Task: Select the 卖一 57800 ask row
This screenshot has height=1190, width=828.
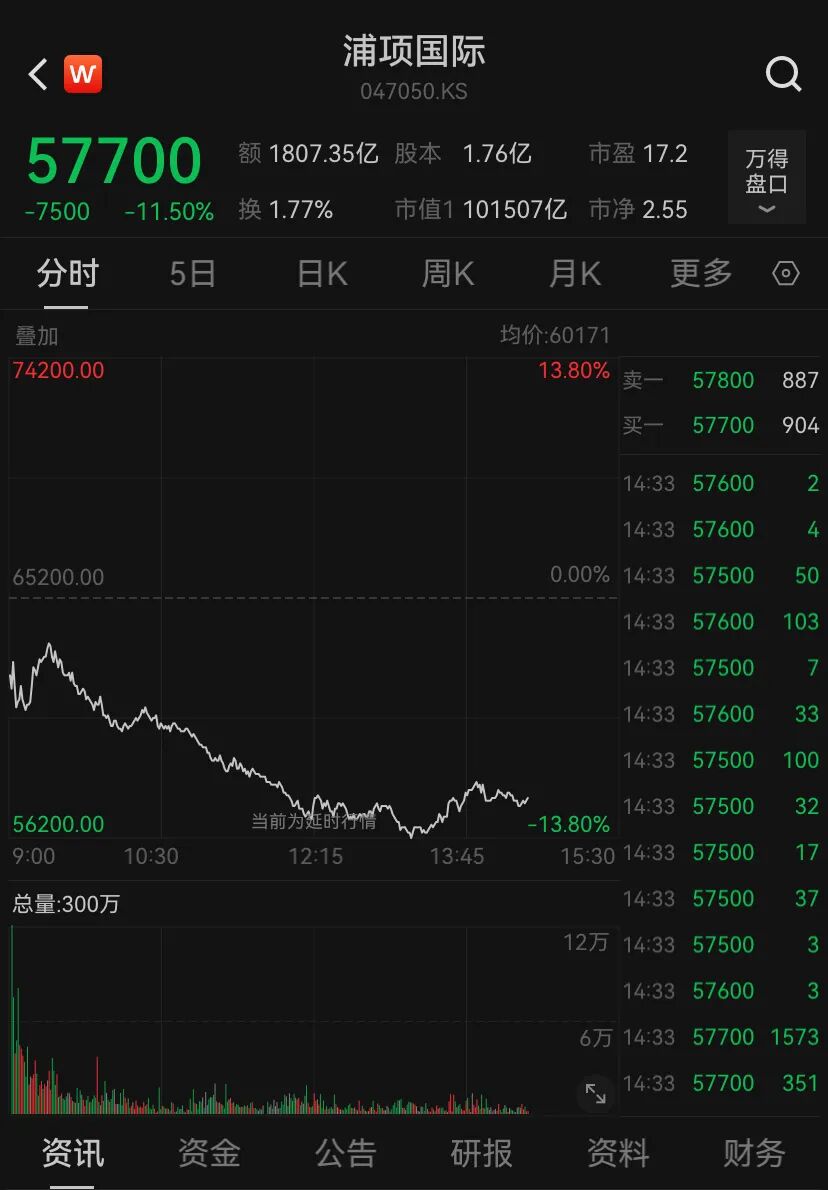Action: click(721, 380)
